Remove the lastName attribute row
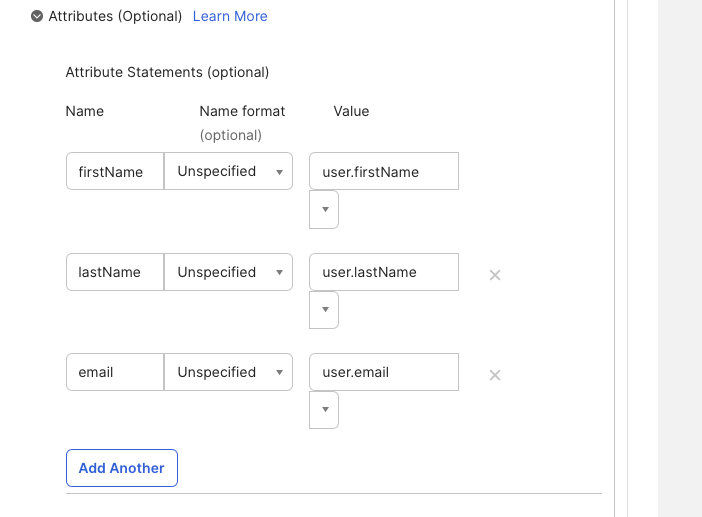This screenshot has width=702, height=517. (x=495, y=275)
